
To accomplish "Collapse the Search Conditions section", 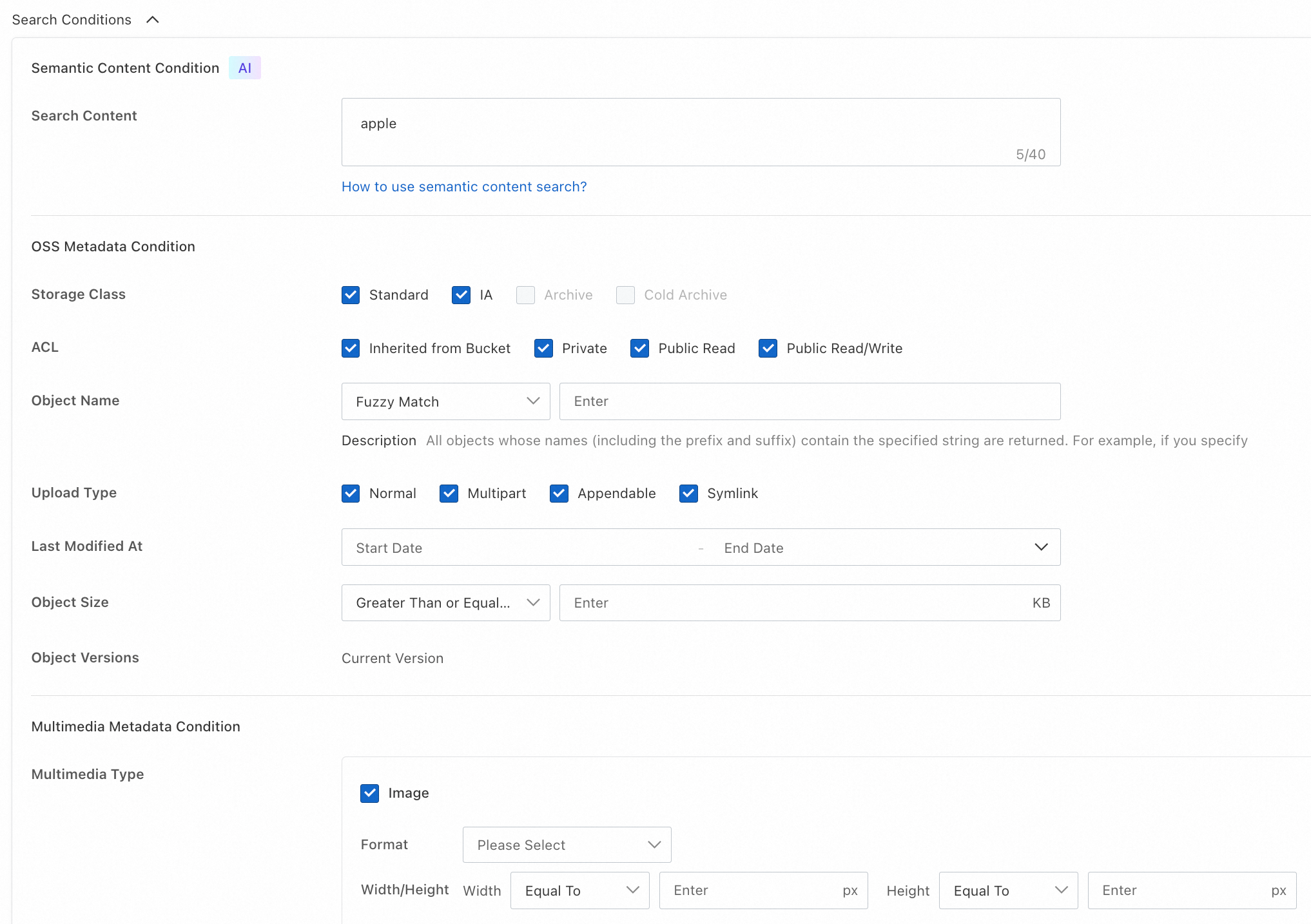I will pyautogui.click(x=152, y=19).
